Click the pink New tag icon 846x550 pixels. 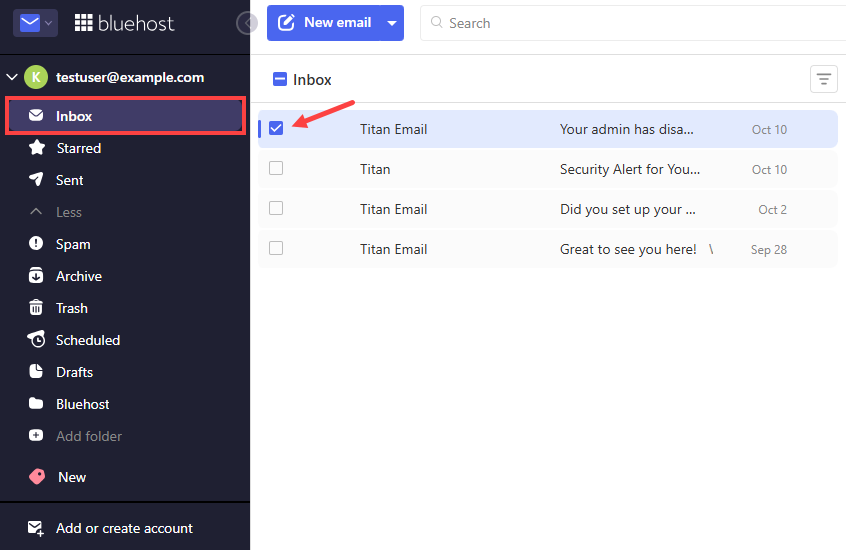[37, 476]
